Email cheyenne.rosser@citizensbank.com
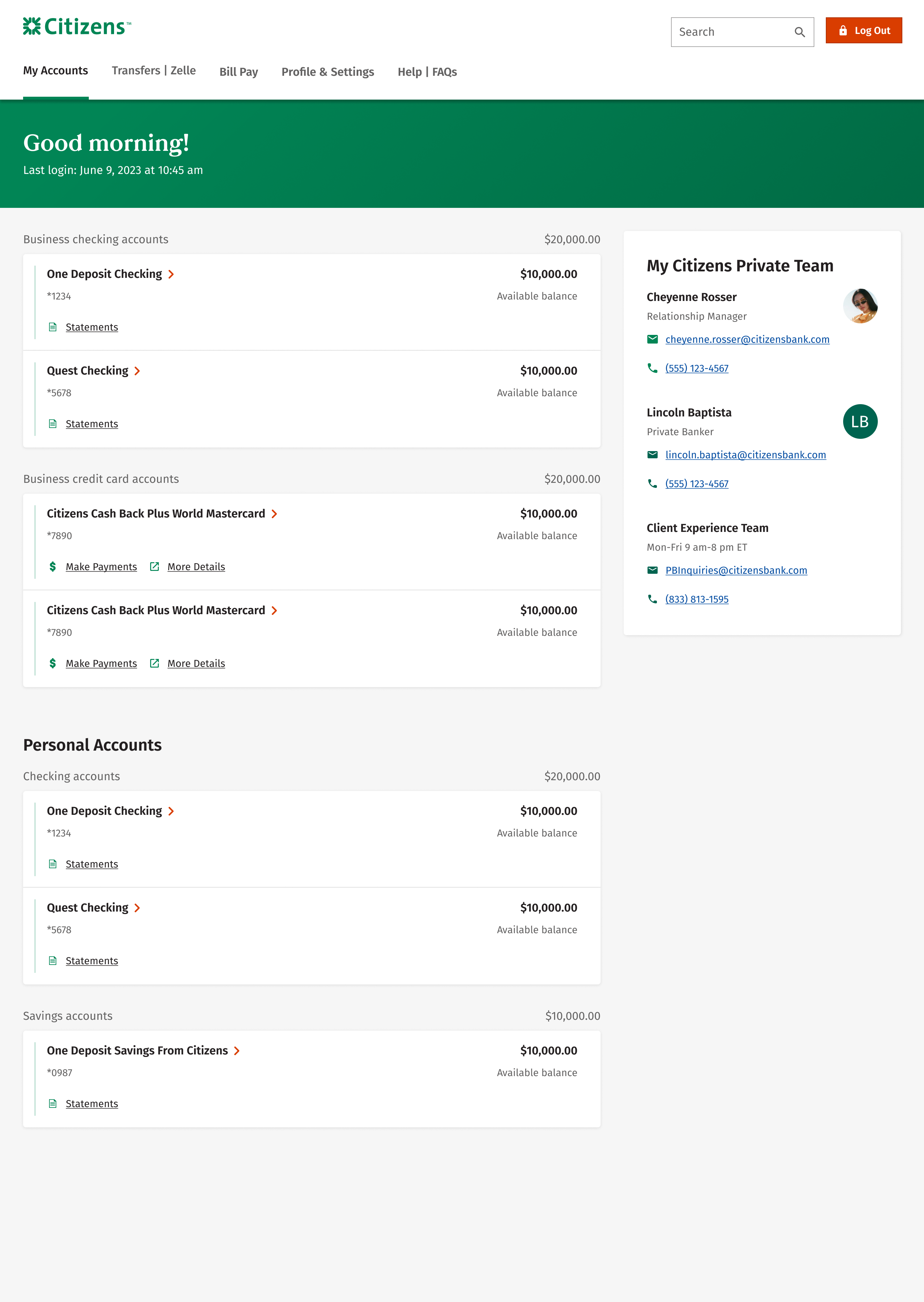This screenshot has width=924, height=1302. point(747,340)
